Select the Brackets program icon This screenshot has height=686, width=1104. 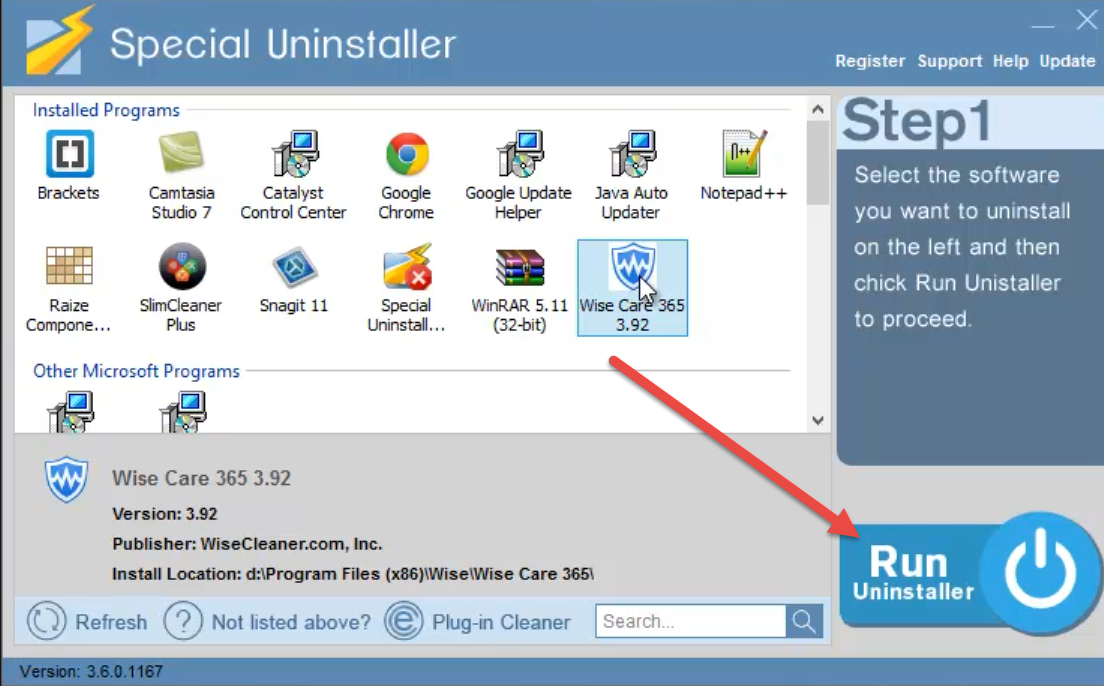click(69, 154)
